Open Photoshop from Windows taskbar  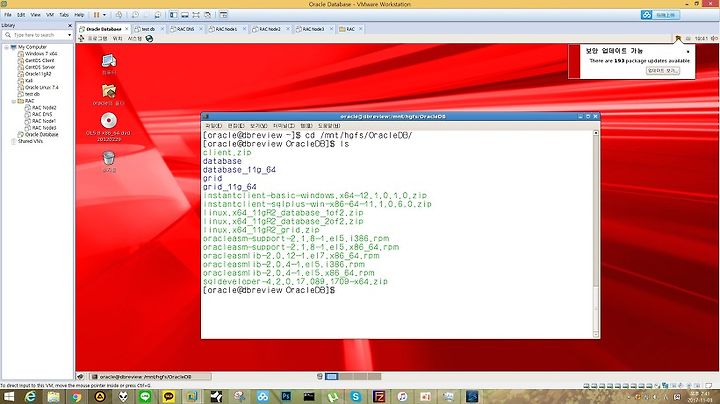point(286,396)
